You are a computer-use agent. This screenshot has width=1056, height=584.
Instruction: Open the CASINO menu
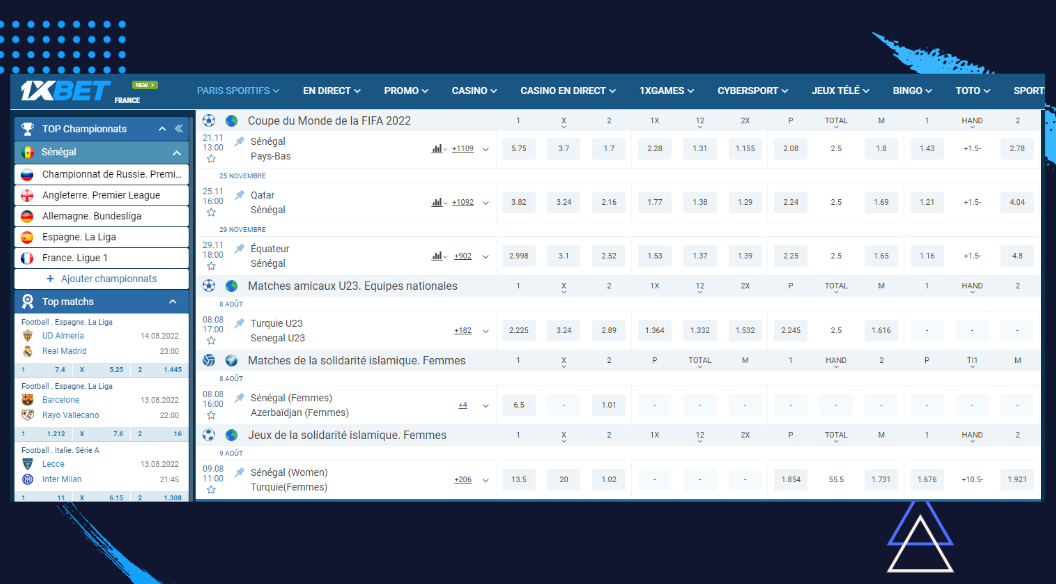[474, 90]
